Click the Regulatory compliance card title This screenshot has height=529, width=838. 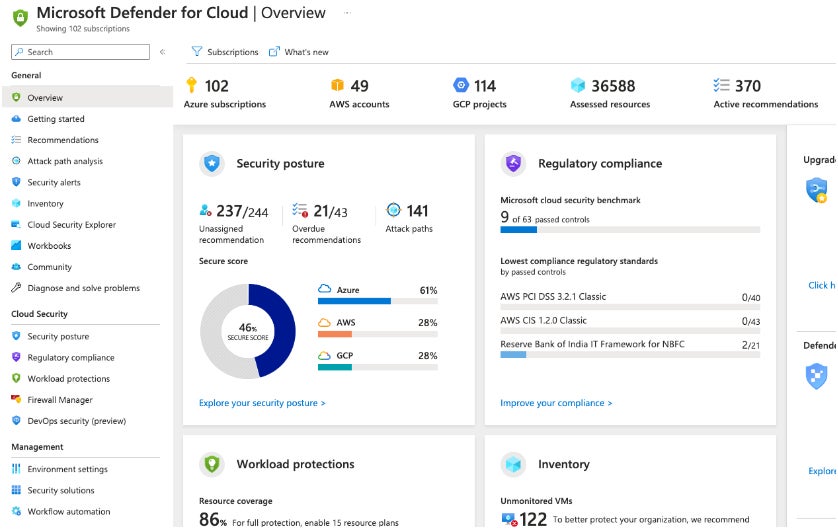click(x=600, y=164)
